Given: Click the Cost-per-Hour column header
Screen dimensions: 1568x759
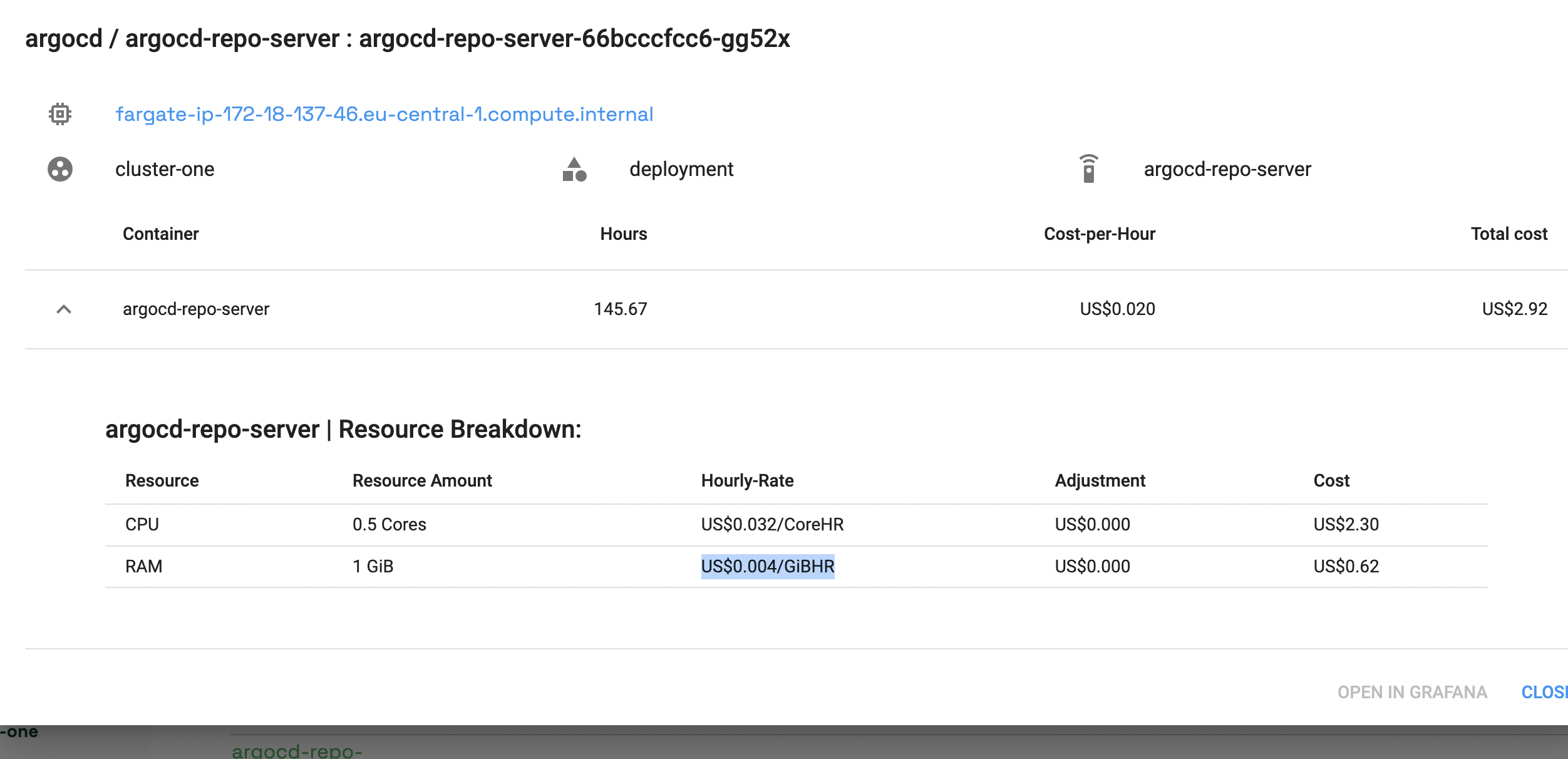Looking at the screenshot, I should [x=1099, y=234].
